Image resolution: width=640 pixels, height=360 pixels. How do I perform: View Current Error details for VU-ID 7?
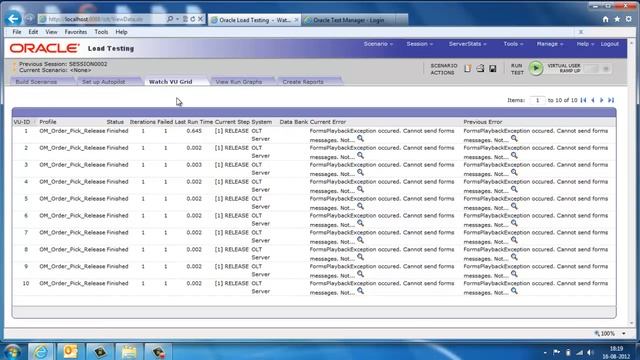coord(360,240)
